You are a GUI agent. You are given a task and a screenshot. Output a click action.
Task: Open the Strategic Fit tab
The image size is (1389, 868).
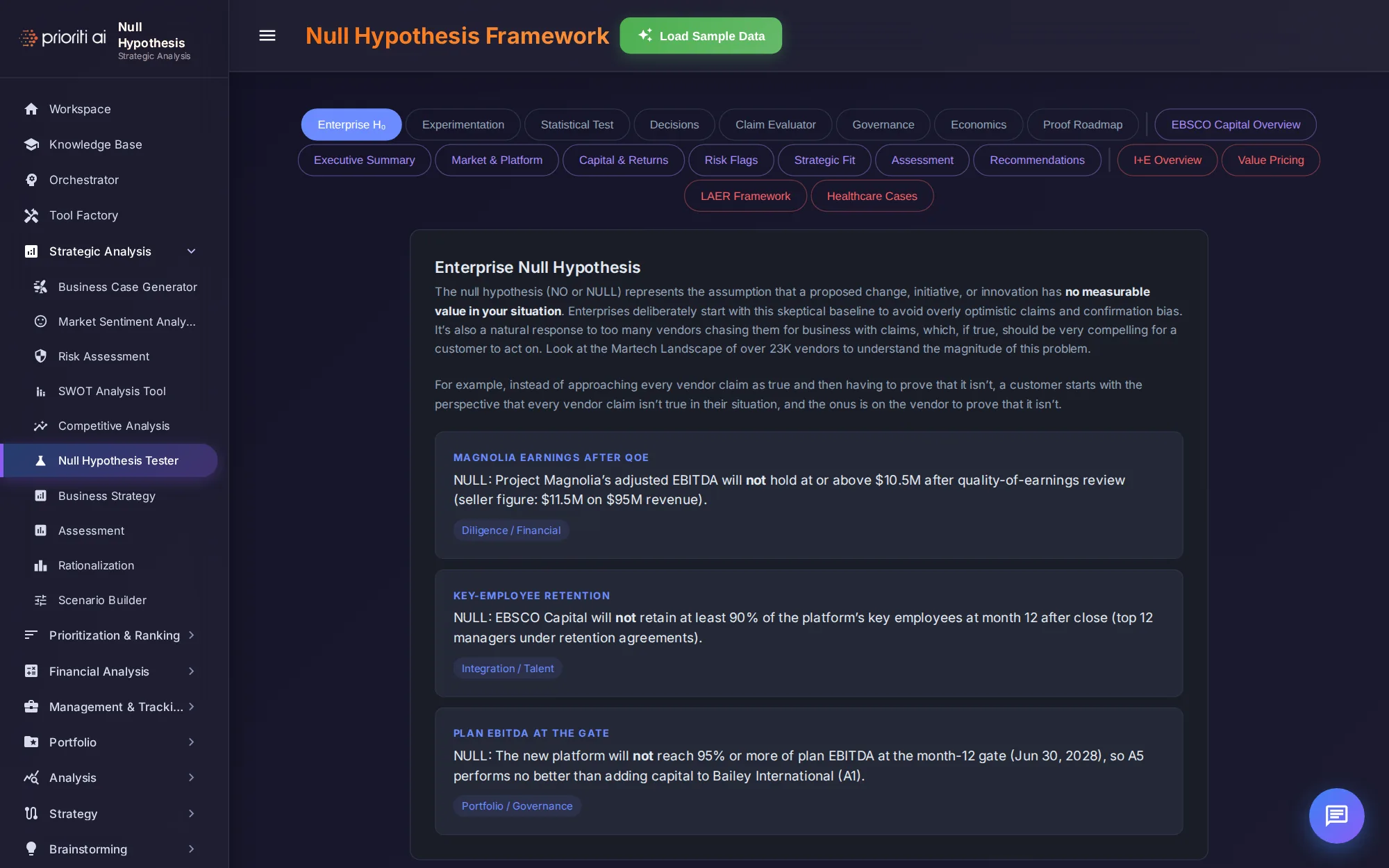click(x=824, y=160)
